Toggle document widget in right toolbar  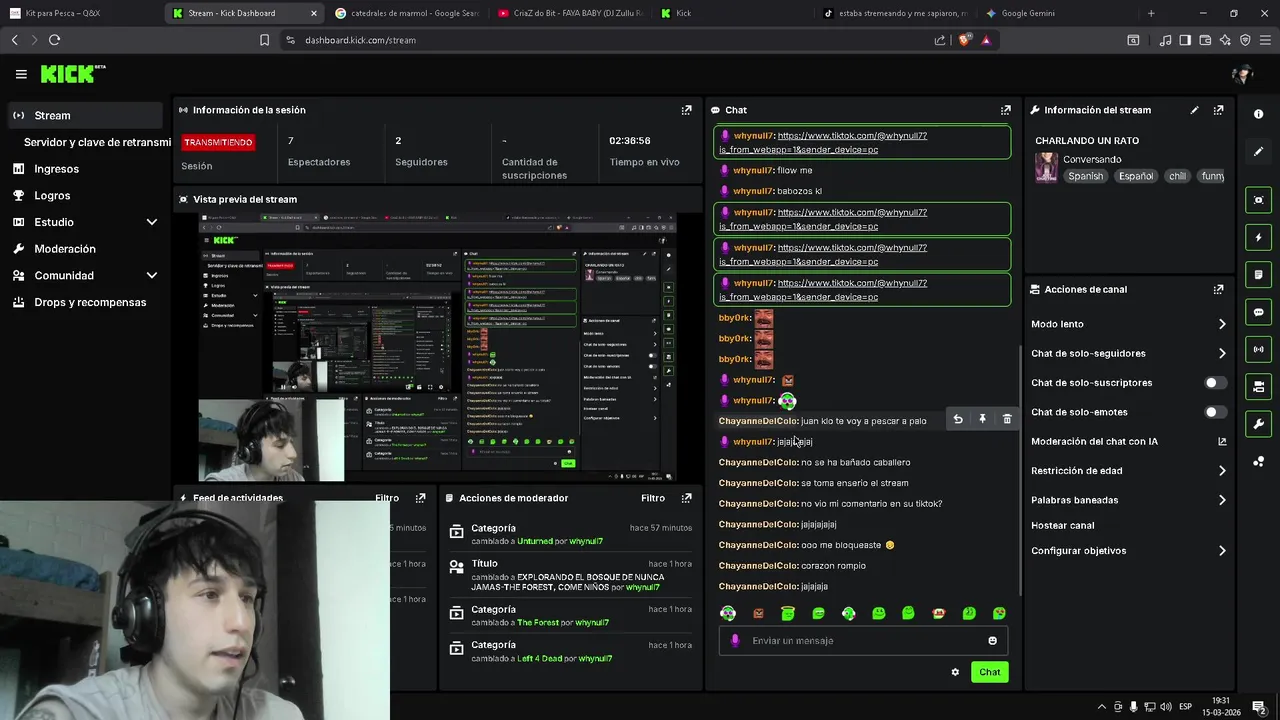1258,275
